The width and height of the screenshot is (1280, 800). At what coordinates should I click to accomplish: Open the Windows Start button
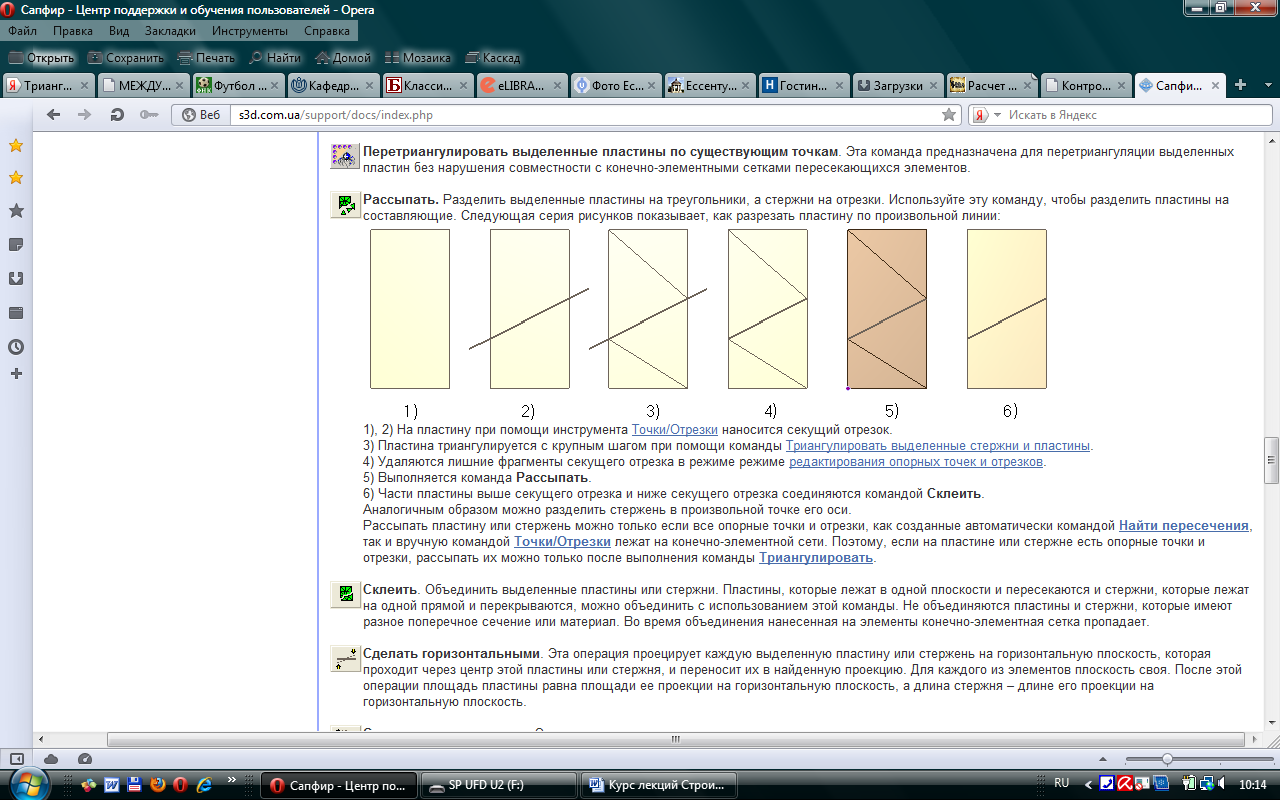[28, 784]
